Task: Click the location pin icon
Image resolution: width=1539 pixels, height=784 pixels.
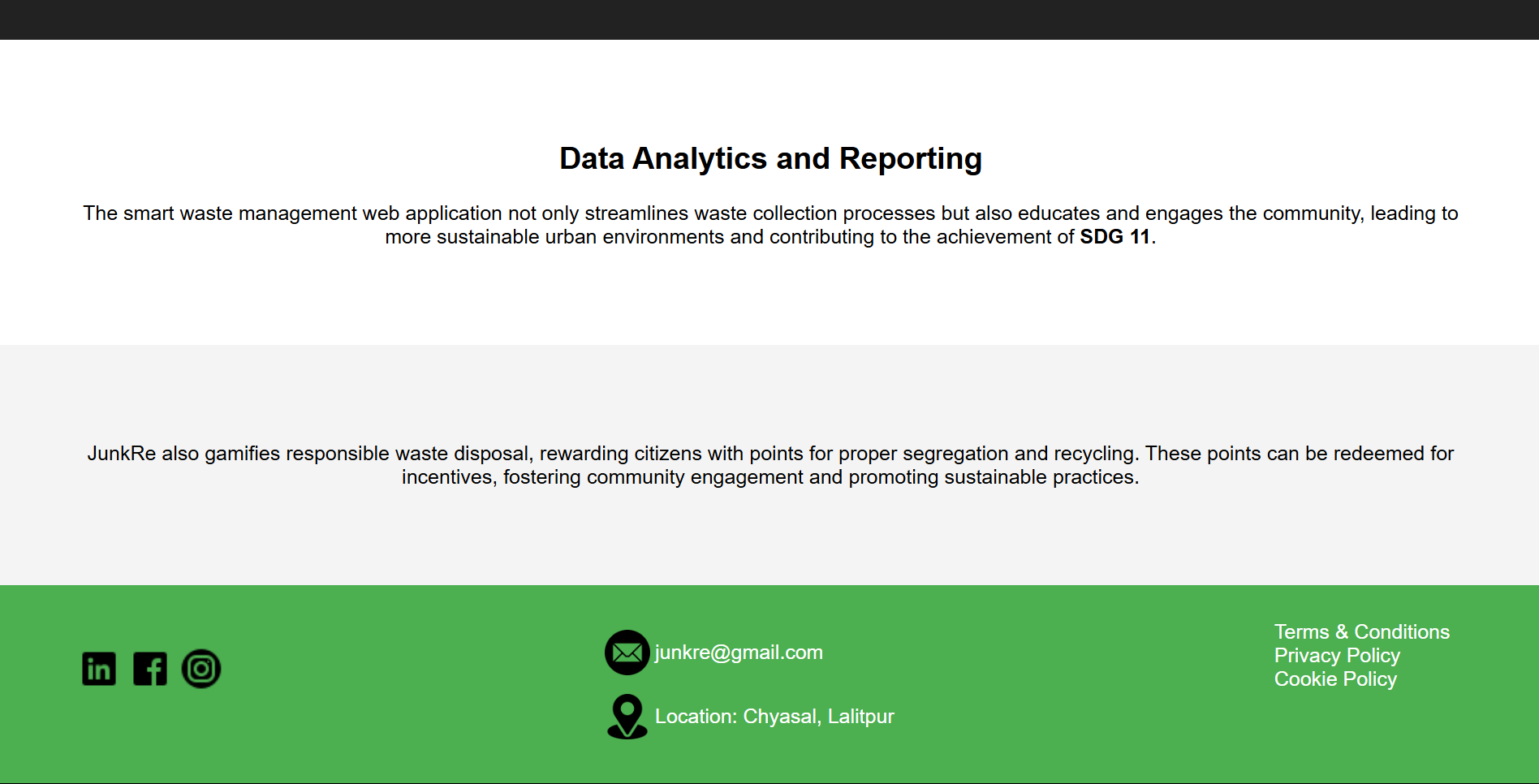Action: [627, 717]
